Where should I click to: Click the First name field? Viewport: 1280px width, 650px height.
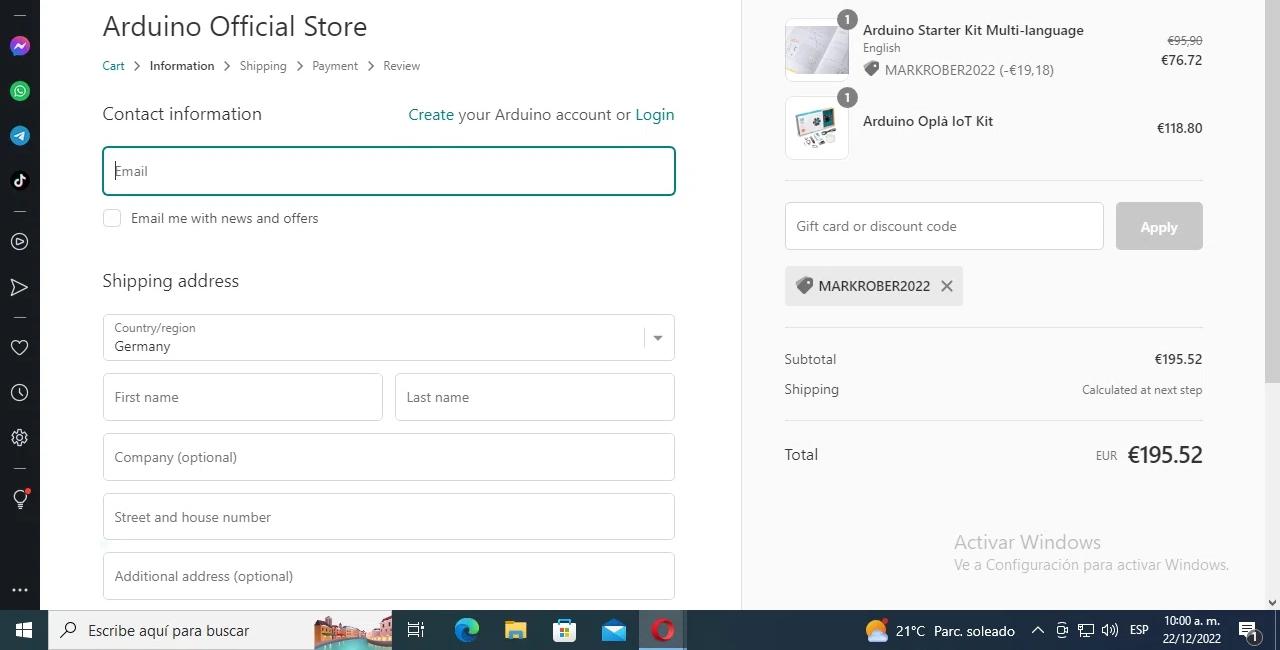[x=243, y=397]
